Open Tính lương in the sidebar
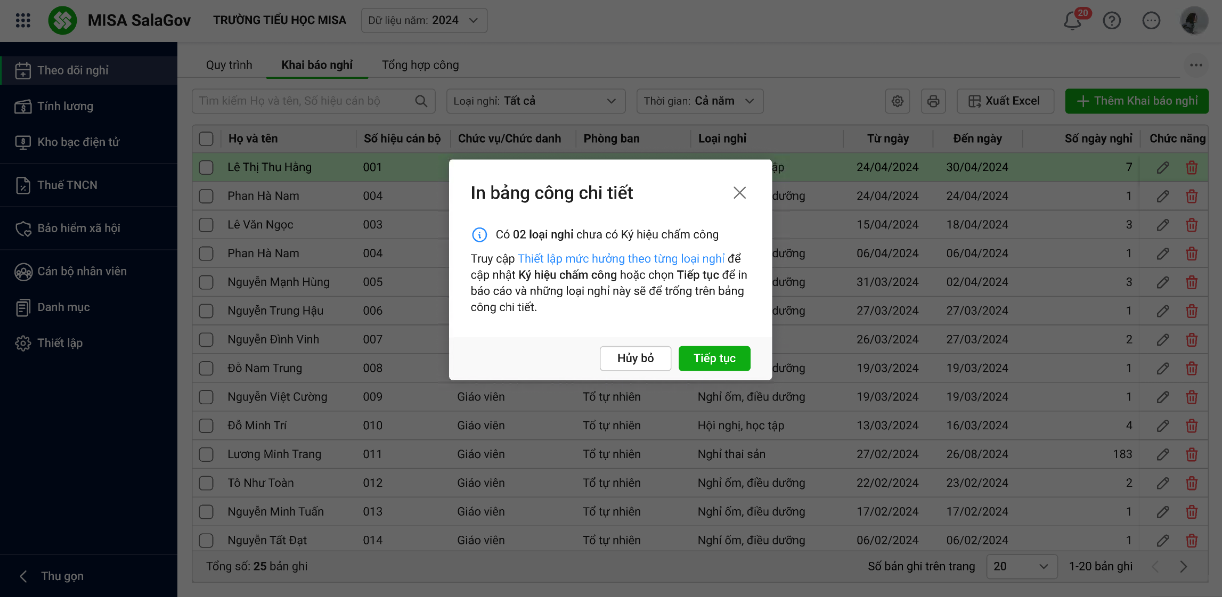 pyautogui.click(x=65, y=106)
